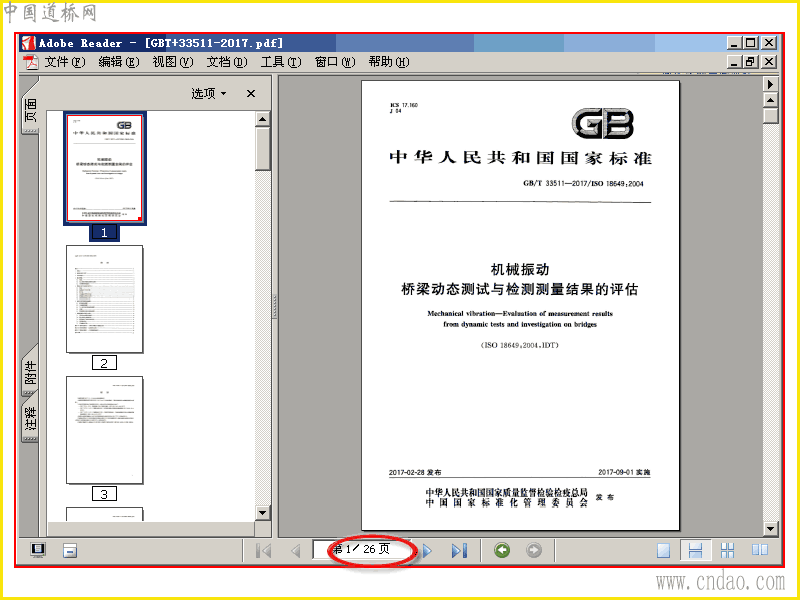Click the document scroll down arrow
The image size is (800, 600).
[770, 529]
